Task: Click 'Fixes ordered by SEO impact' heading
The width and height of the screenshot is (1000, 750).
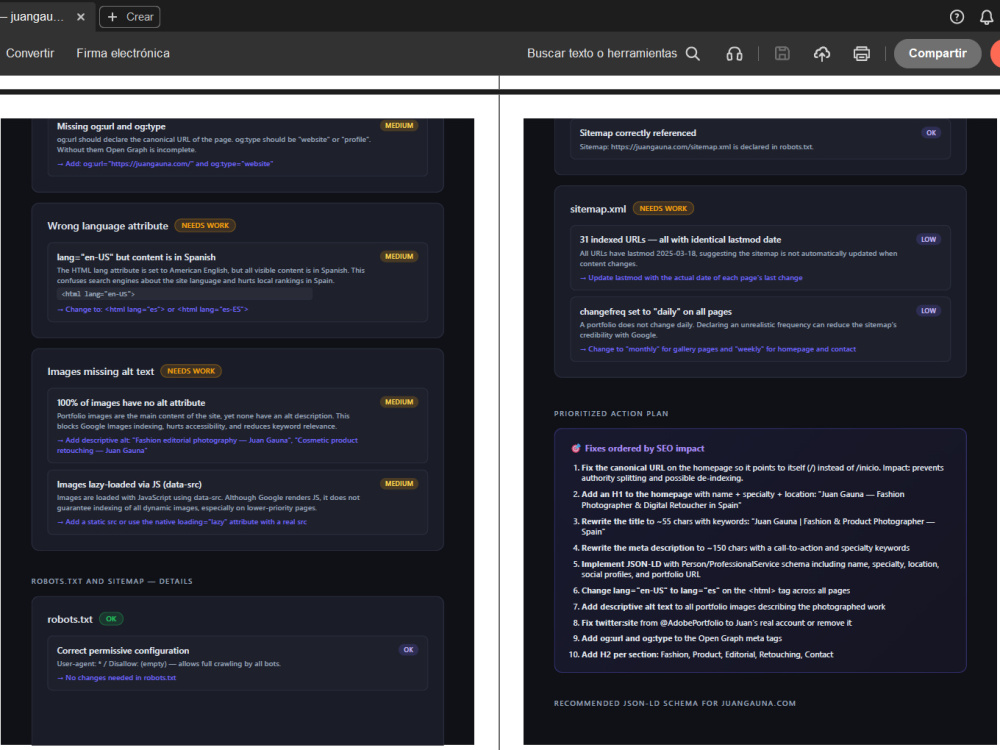Action: tap(645, 449)
